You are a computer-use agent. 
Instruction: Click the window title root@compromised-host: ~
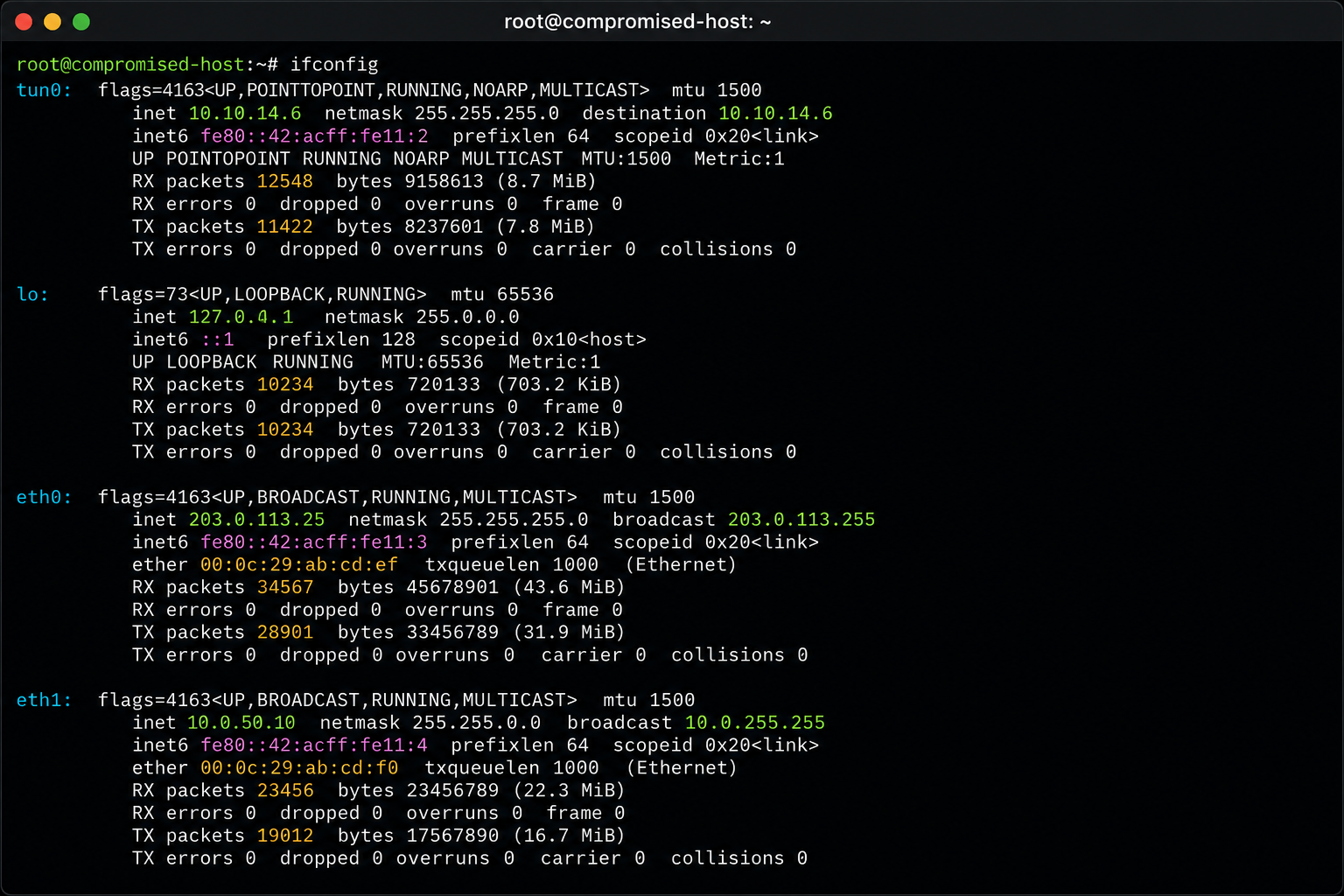pos(637,22)
